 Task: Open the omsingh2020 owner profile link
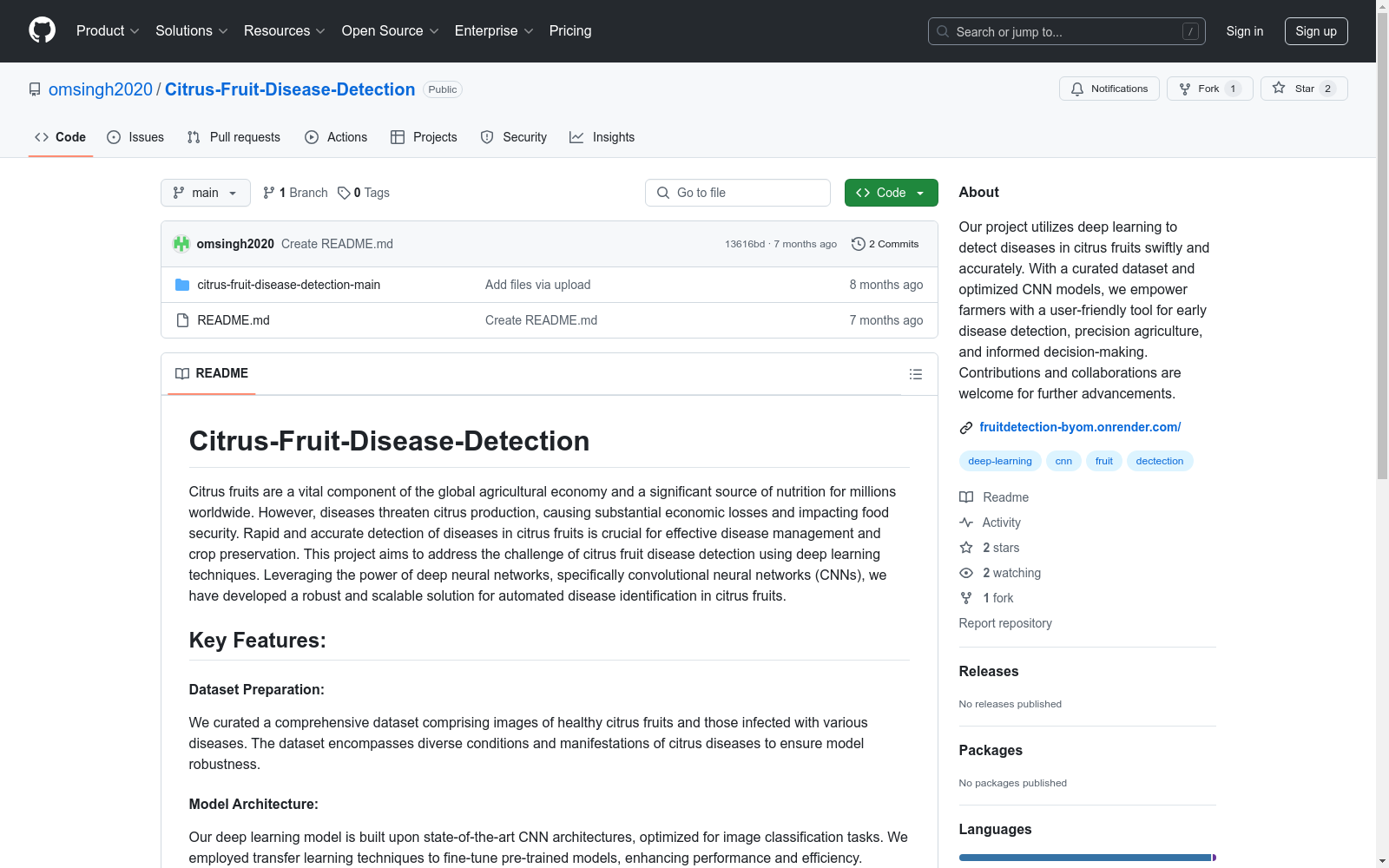point(101,89)
